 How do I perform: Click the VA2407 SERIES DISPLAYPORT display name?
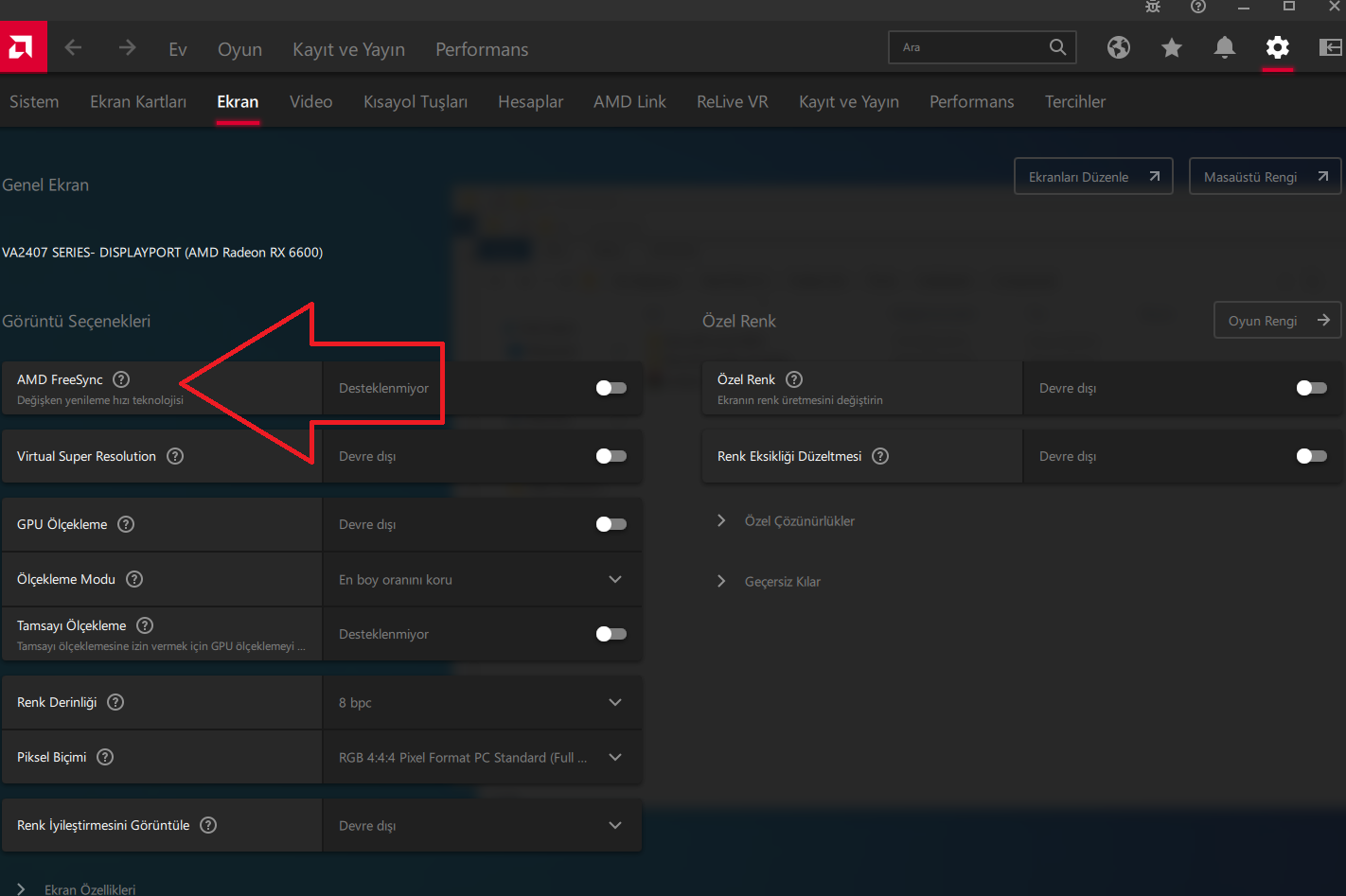click(x=163, y=253)
